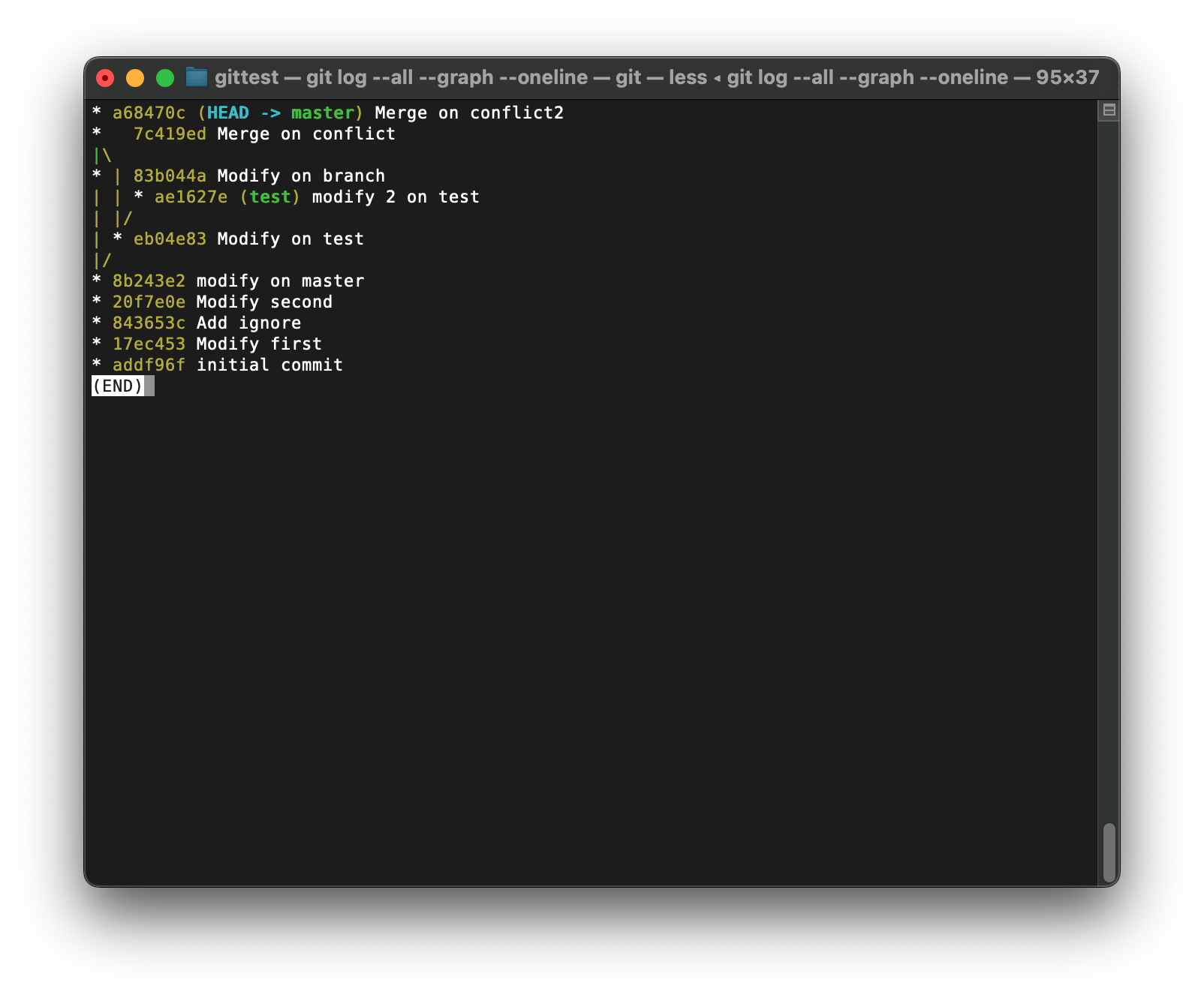Click the message 'Merge on conflict2'

click(469, 113)
